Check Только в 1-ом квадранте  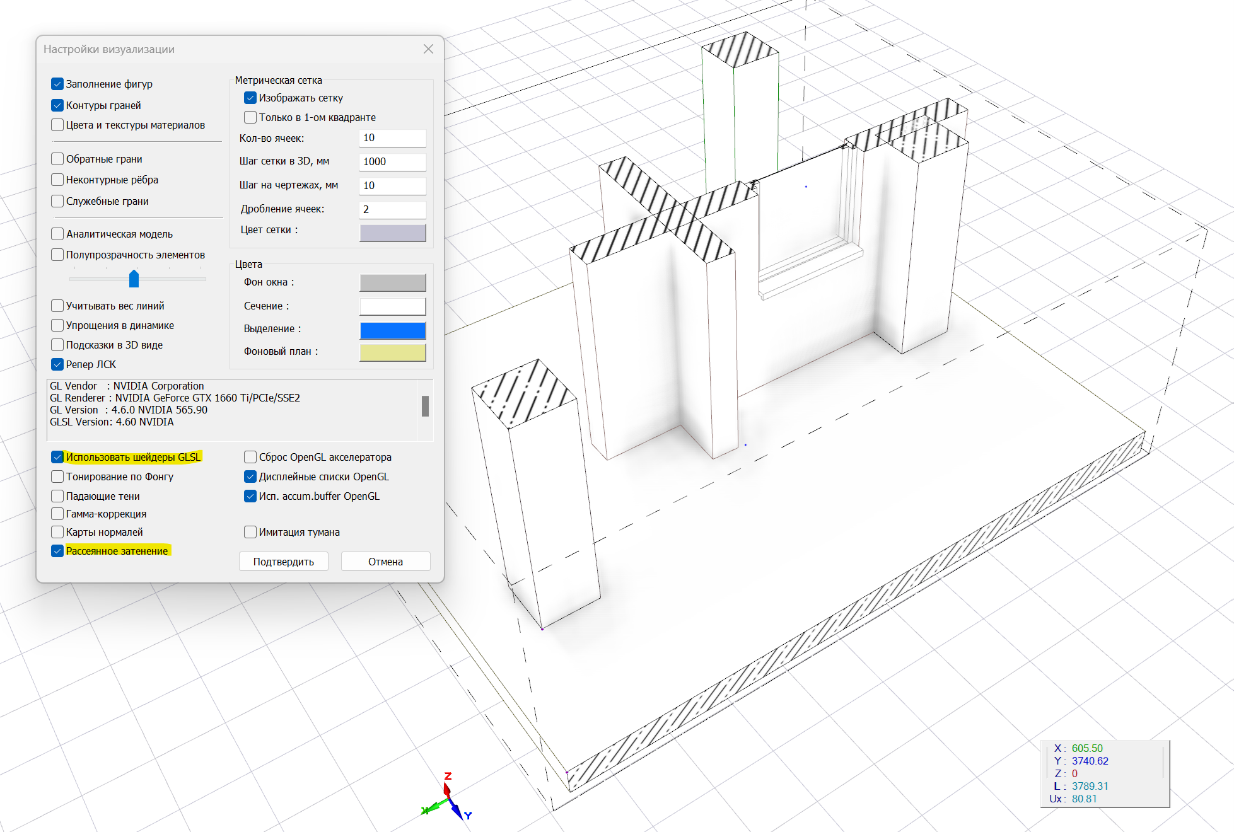[251, 117]
